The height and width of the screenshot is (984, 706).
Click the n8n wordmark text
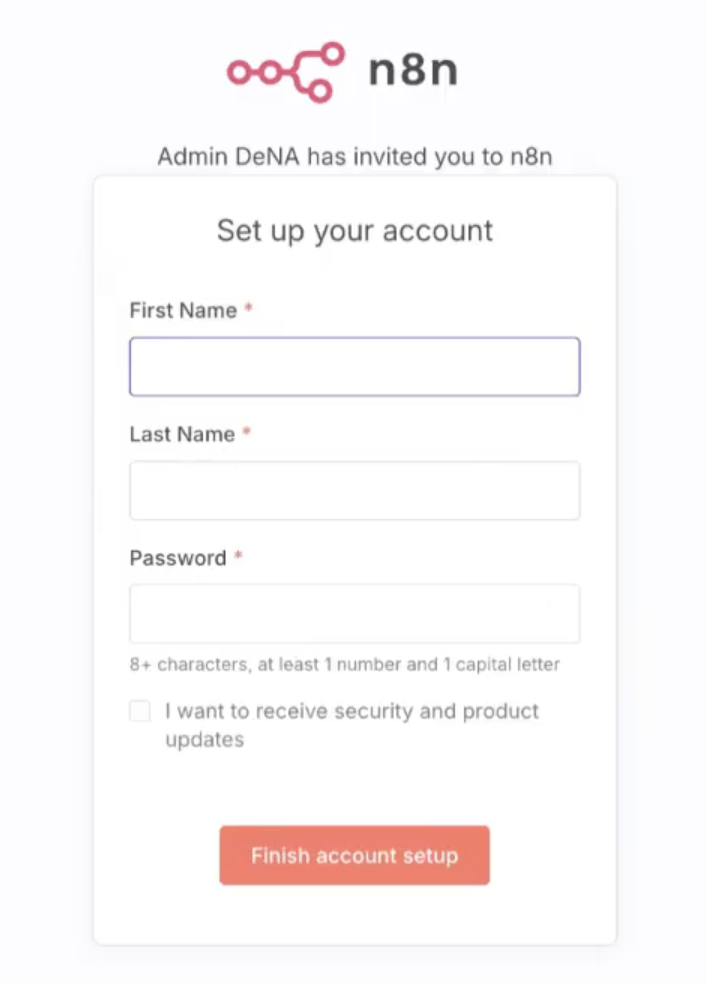(413, 72)
